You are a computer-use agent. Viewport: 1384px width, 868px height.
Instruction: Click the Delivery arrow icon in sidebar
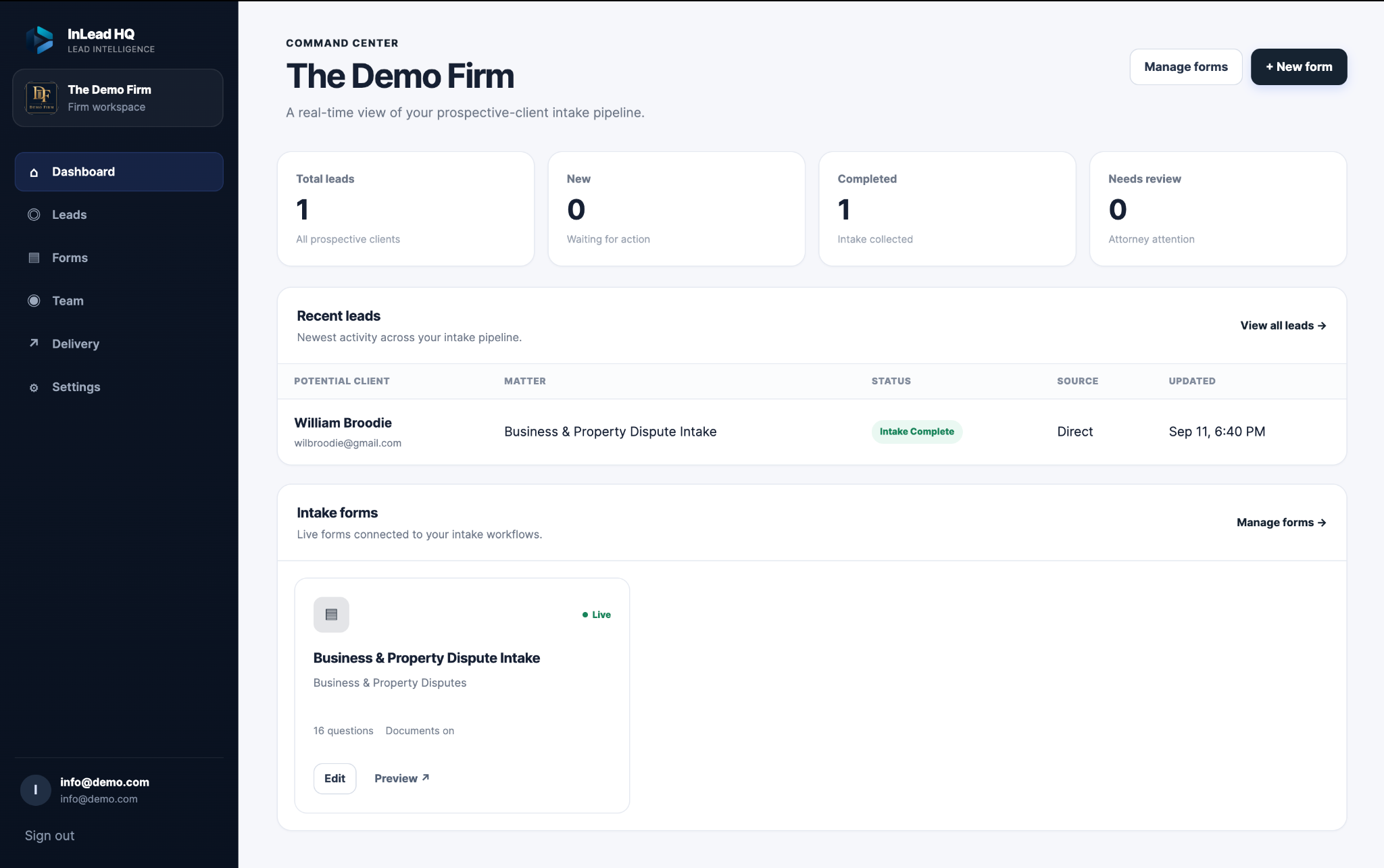pos(34,343)
